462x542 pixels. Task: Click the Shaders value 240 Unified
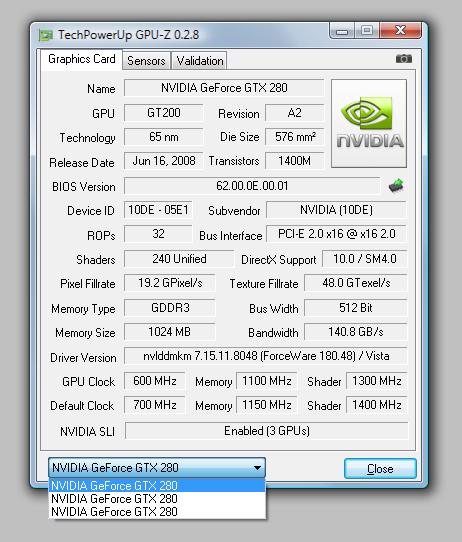click(179, 259)
